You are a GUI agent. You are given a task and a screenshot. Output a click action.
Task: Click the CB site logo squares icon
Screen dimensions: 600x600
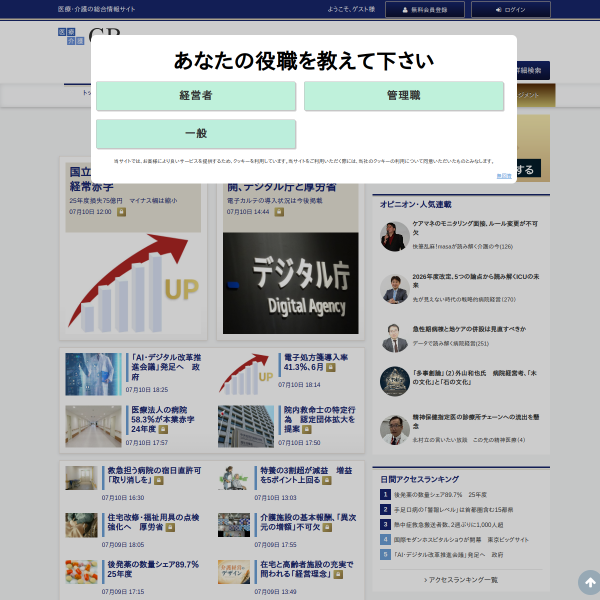pos(71,36)
